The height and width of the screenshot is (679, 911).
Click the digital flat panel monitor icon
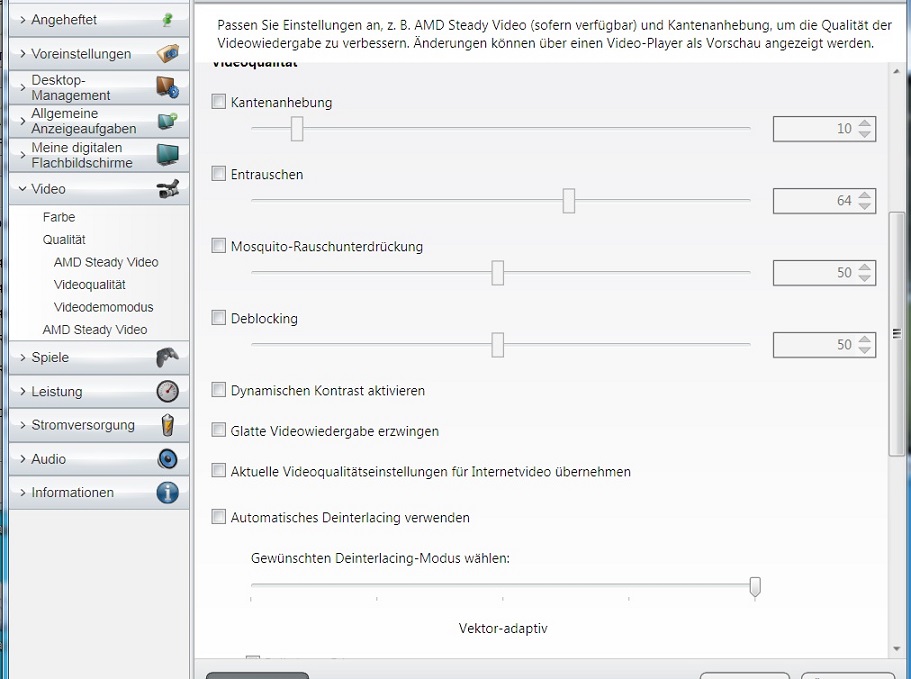click(x=167, y=155)
